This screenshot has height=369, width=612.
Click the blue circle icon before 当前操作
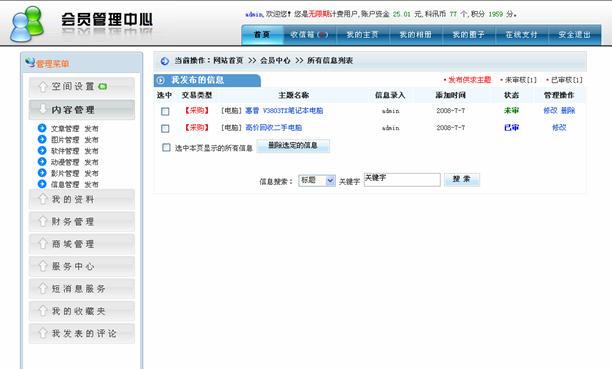pyautogui.click(x=165, y=61)
